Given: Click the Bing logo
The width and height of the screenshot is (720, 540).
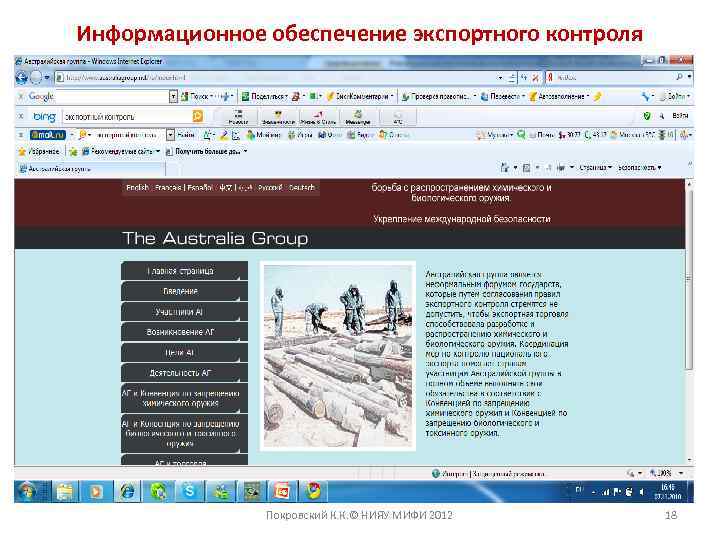Looking at the screenshot, I should [45, 117].
